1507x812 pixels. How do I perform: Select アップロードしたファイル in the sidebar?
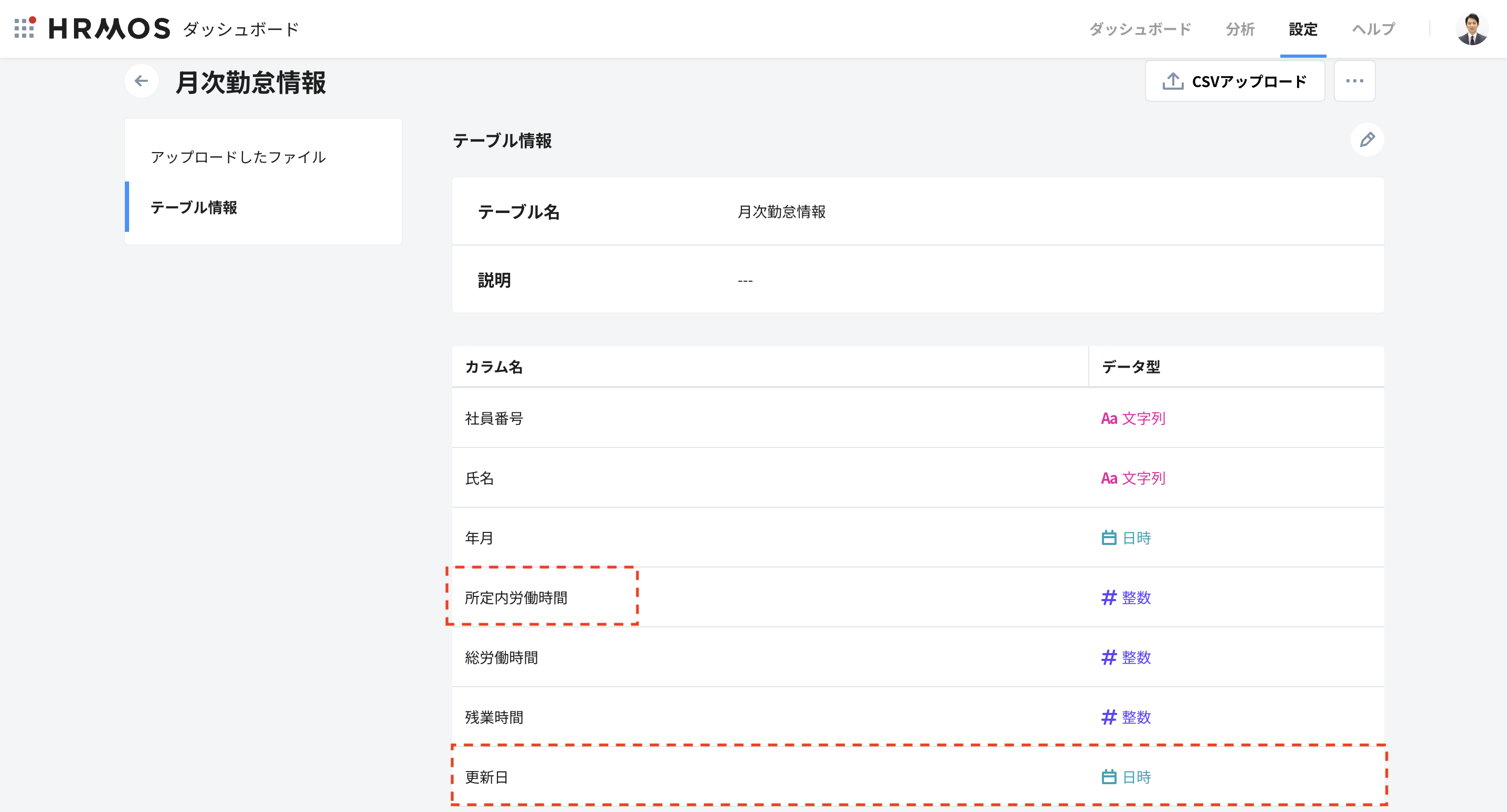[238, 157]
